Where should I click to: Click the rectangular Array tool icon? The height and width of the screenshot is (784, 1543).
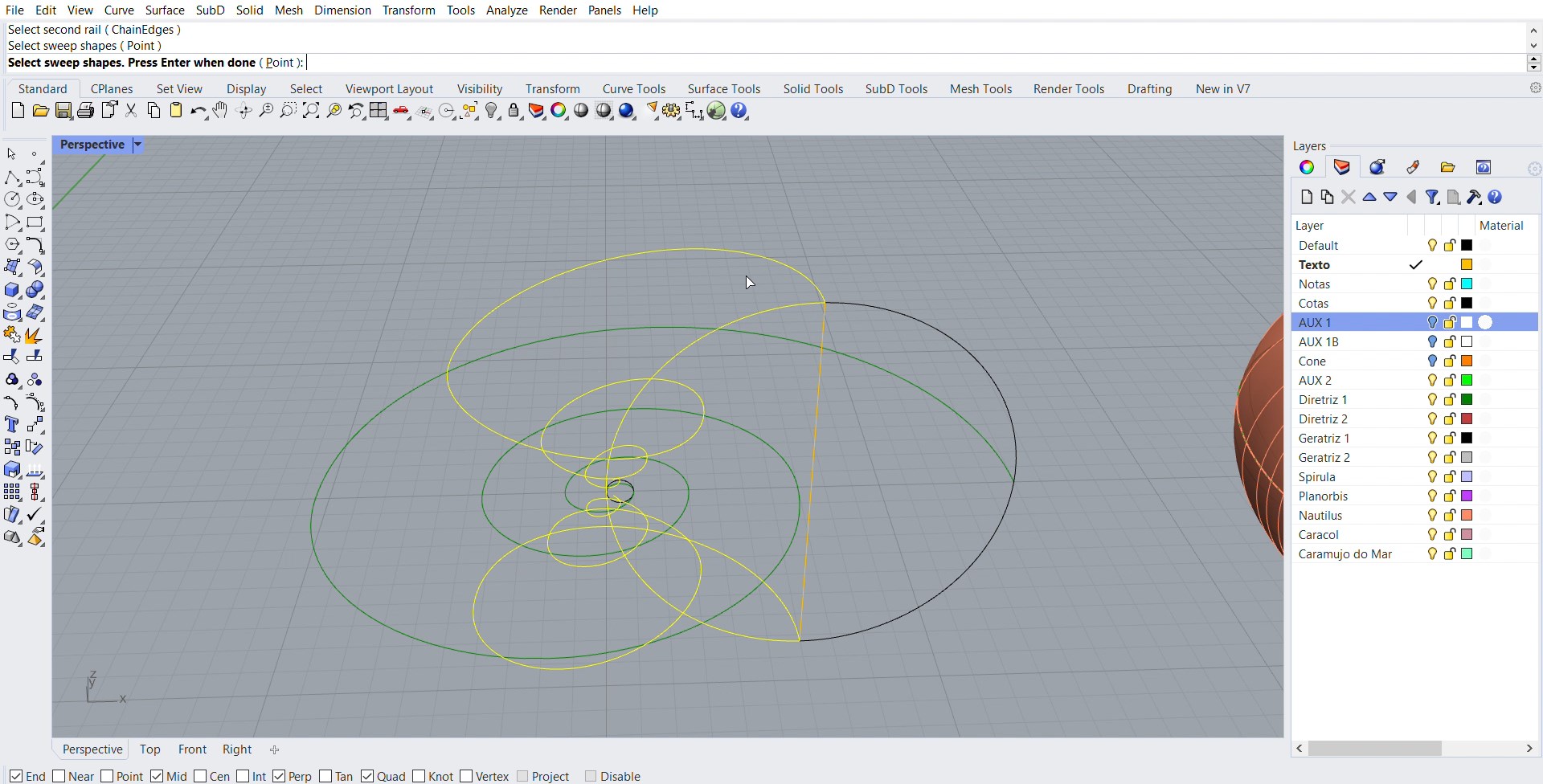click(x=13, y=492)
